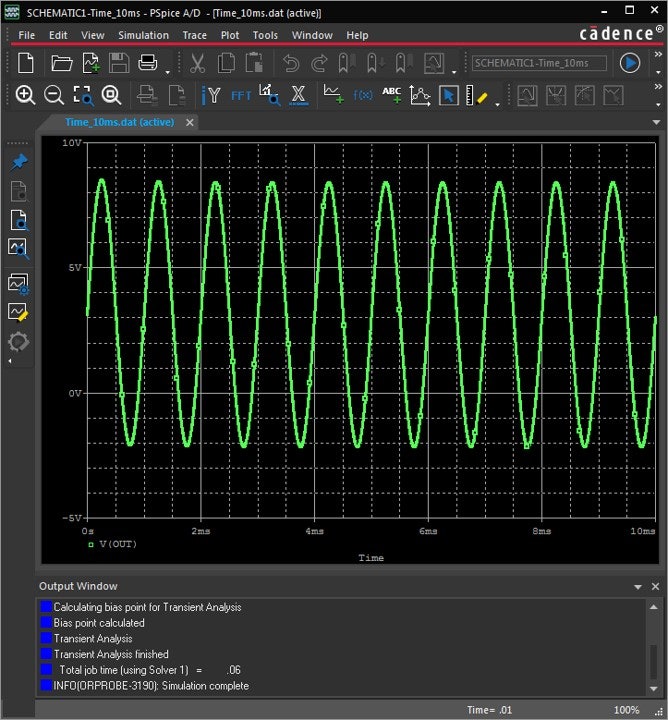Click the performance analysis chart magnifier icon
The height and width of the screenshot is (720, 668).
point(269,95)
